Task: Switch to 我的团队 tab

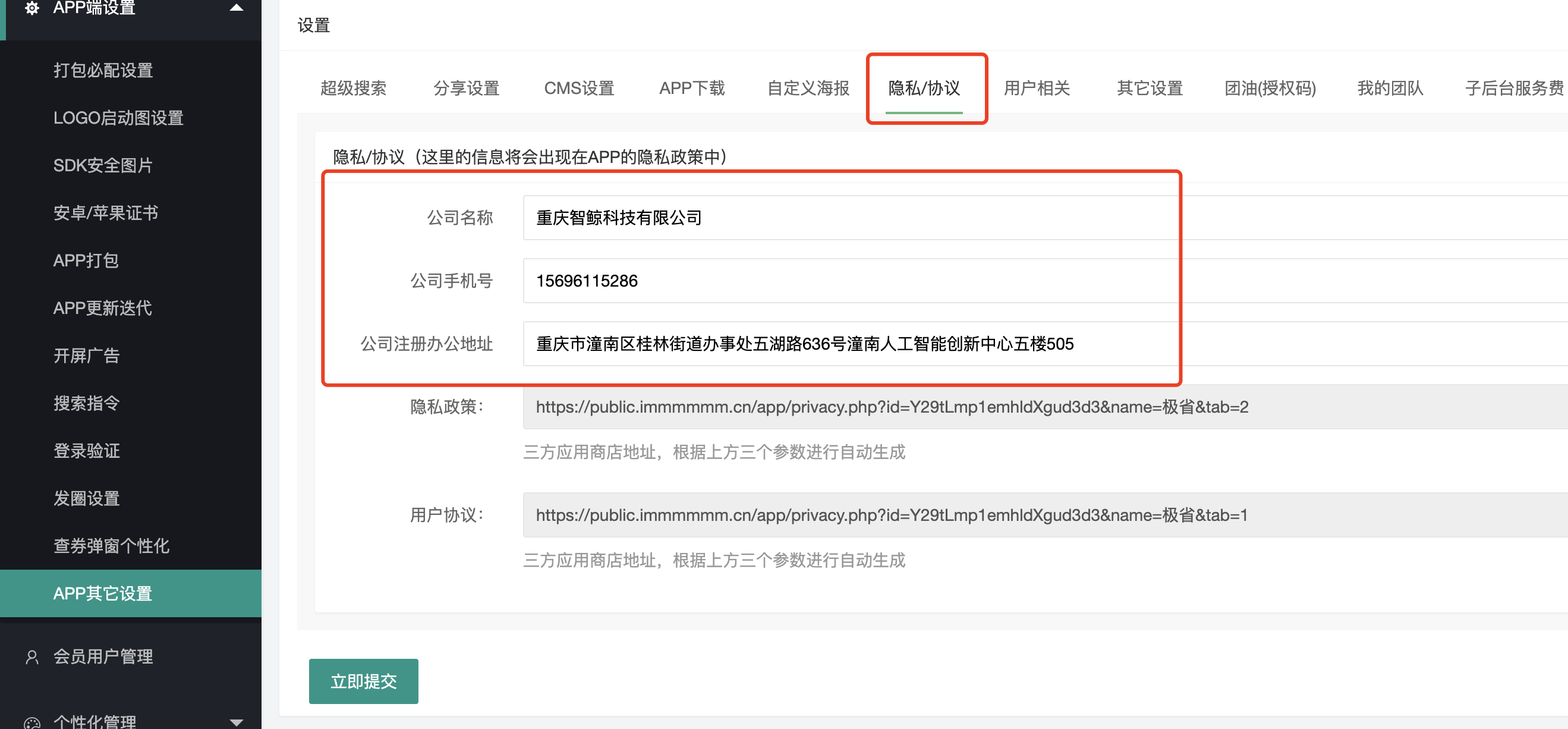Action: click(x=1390, y=89)
